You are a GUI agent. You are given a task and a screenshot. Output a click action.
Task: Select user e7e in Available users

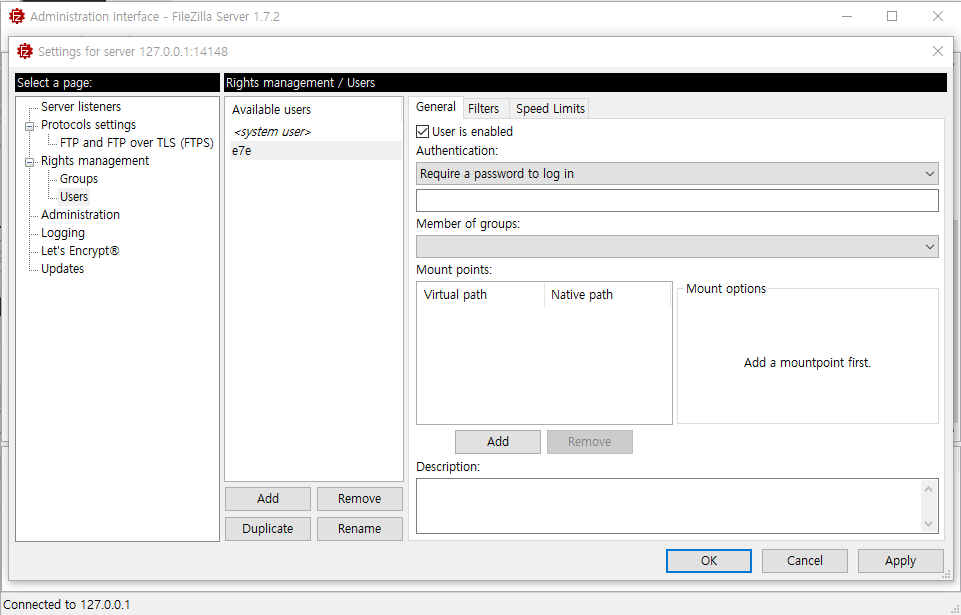coord(316,151)
